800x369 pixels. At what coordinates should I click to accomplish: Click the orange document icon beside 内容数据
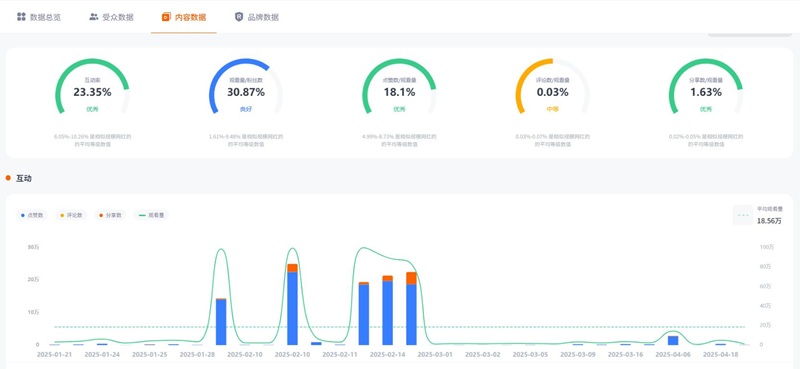point(165,17)
